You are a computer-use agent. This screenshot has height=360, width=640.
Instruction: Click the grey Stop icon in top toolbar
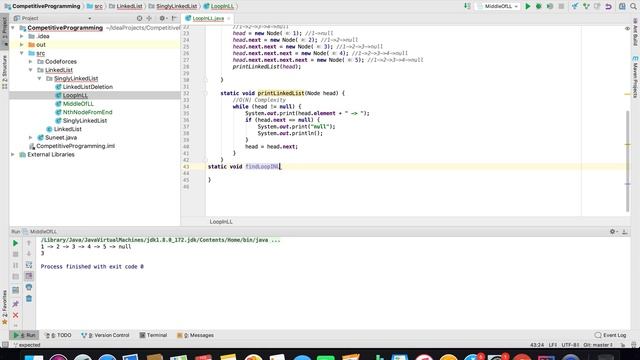point(561,6)
